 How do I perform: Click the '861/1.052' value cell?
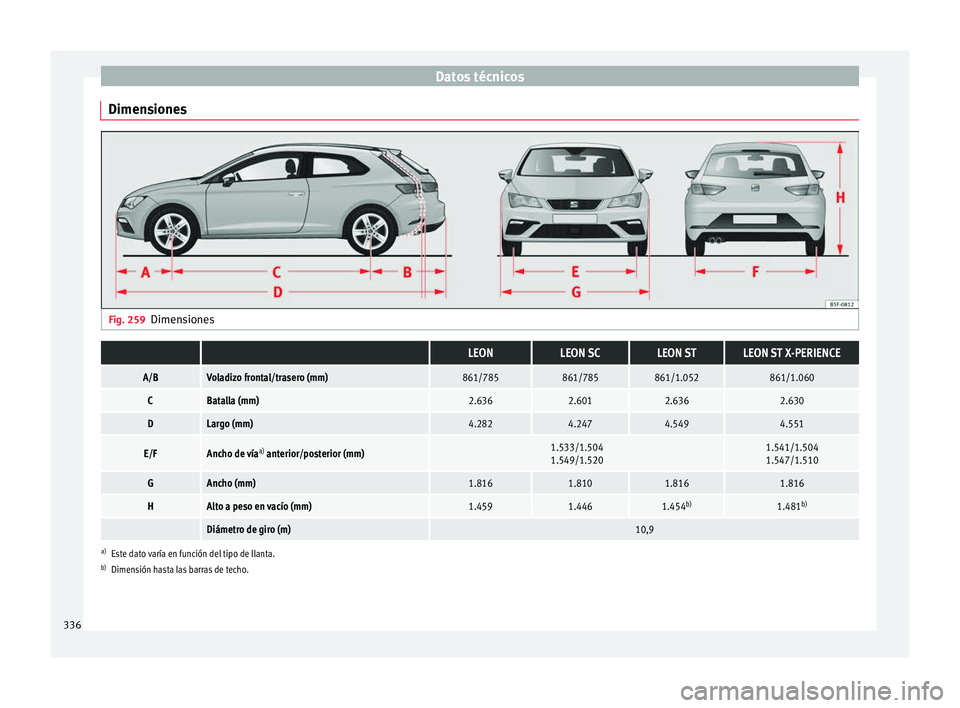coord(677,377)
